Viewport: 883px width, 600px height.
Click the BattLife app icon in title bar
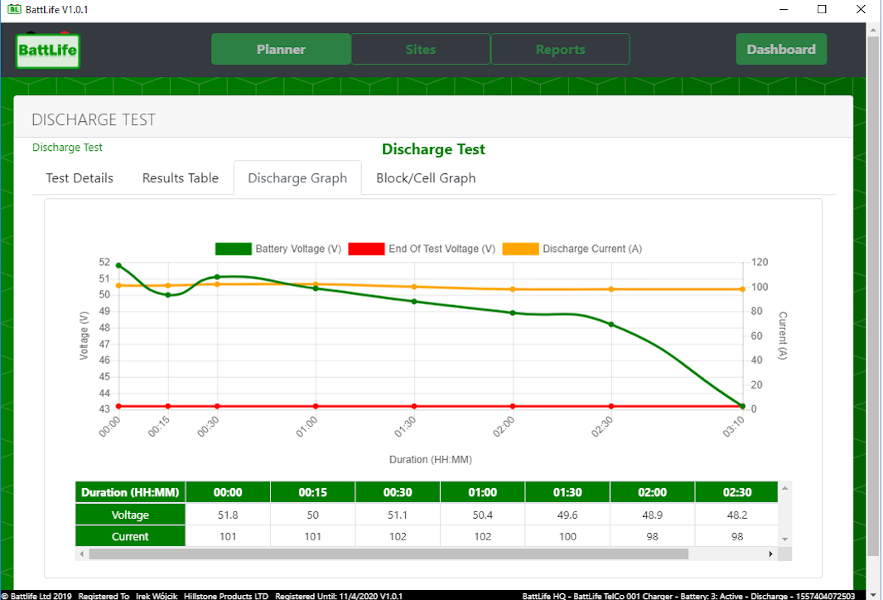click(14, 9)
